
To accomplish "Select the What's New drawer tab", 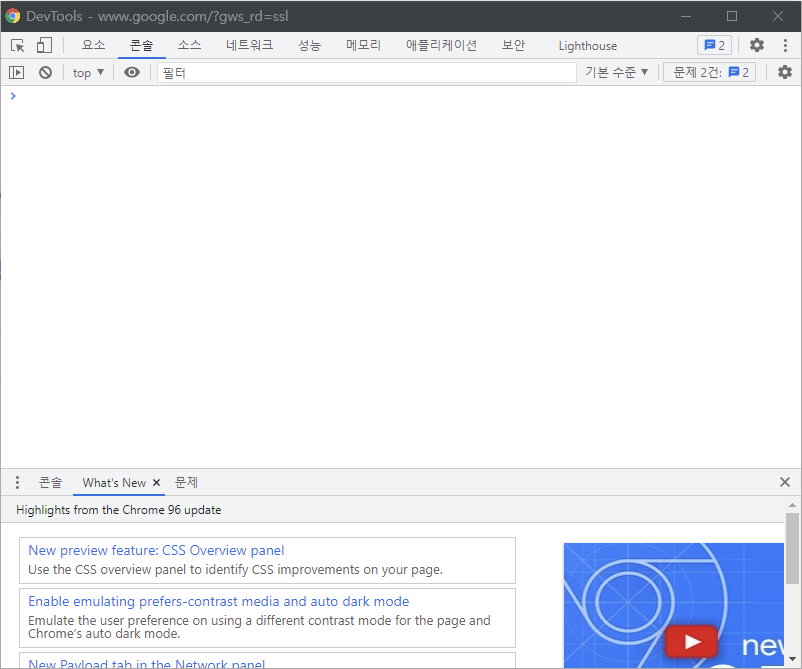I will (x=114, y=482).
